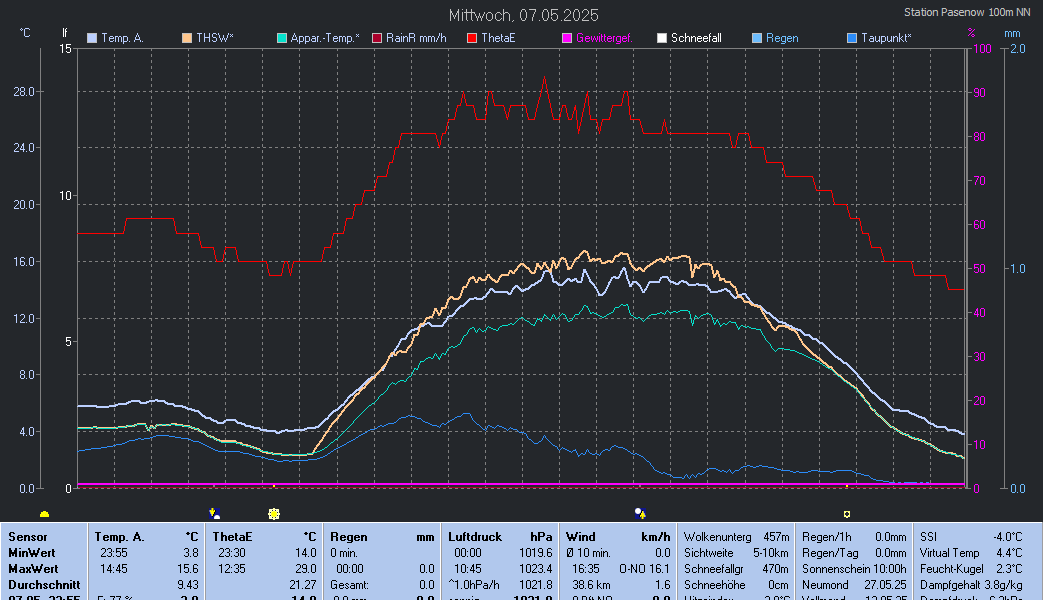Click the 'Luftdruck' column header

tap(475, 537)
